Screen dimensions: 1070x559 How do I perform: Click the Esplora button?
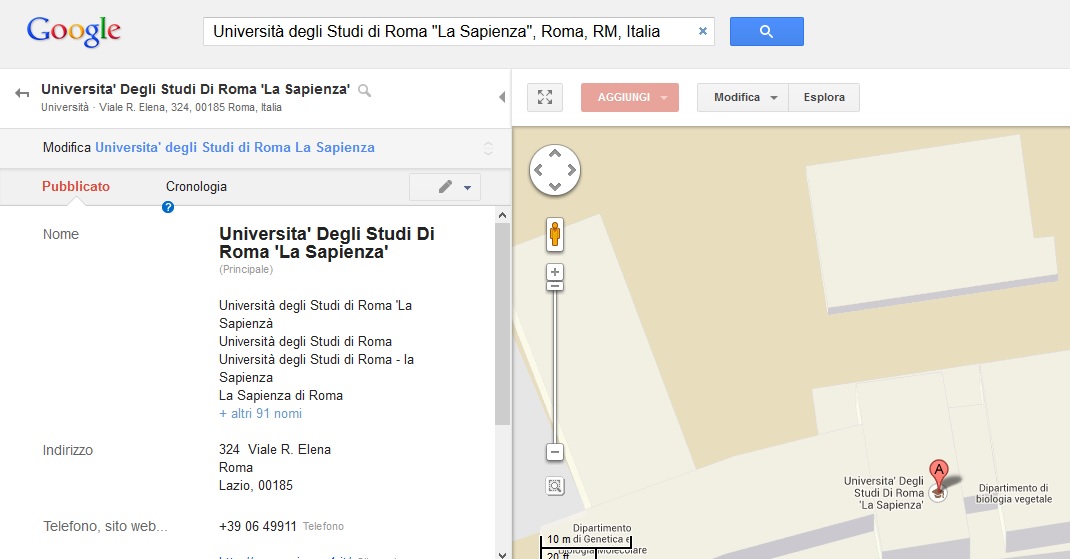click(824, 97)
